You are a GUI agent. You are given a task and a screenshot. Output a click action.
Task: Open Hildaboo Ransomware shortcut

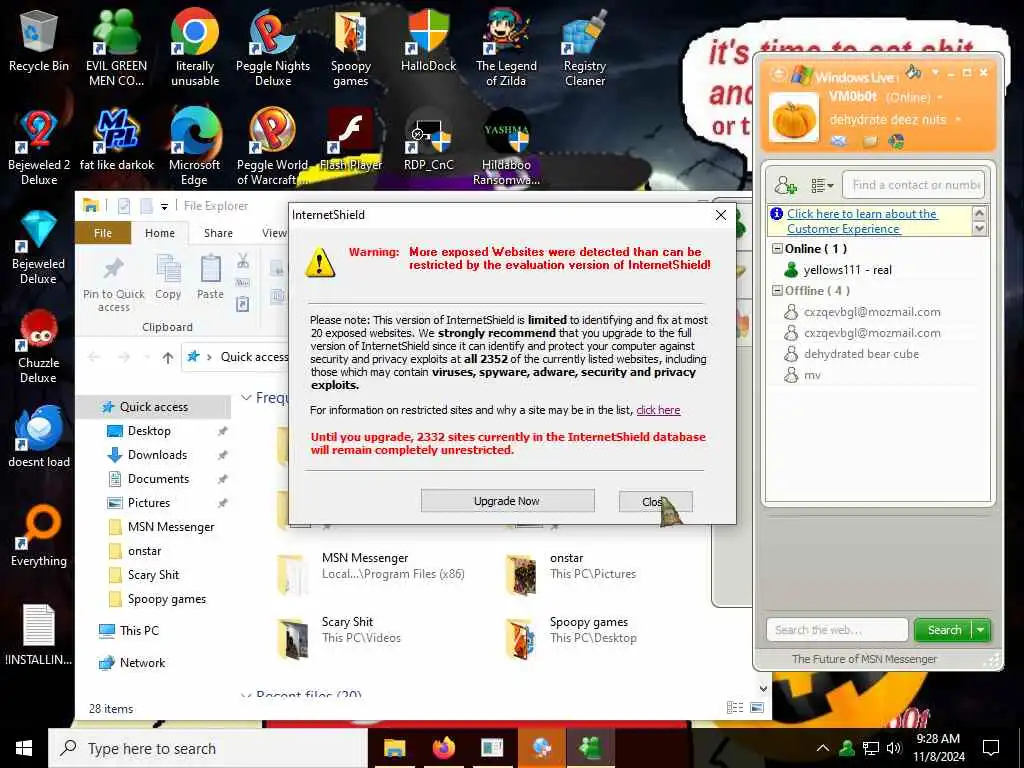tap(506, 147)
